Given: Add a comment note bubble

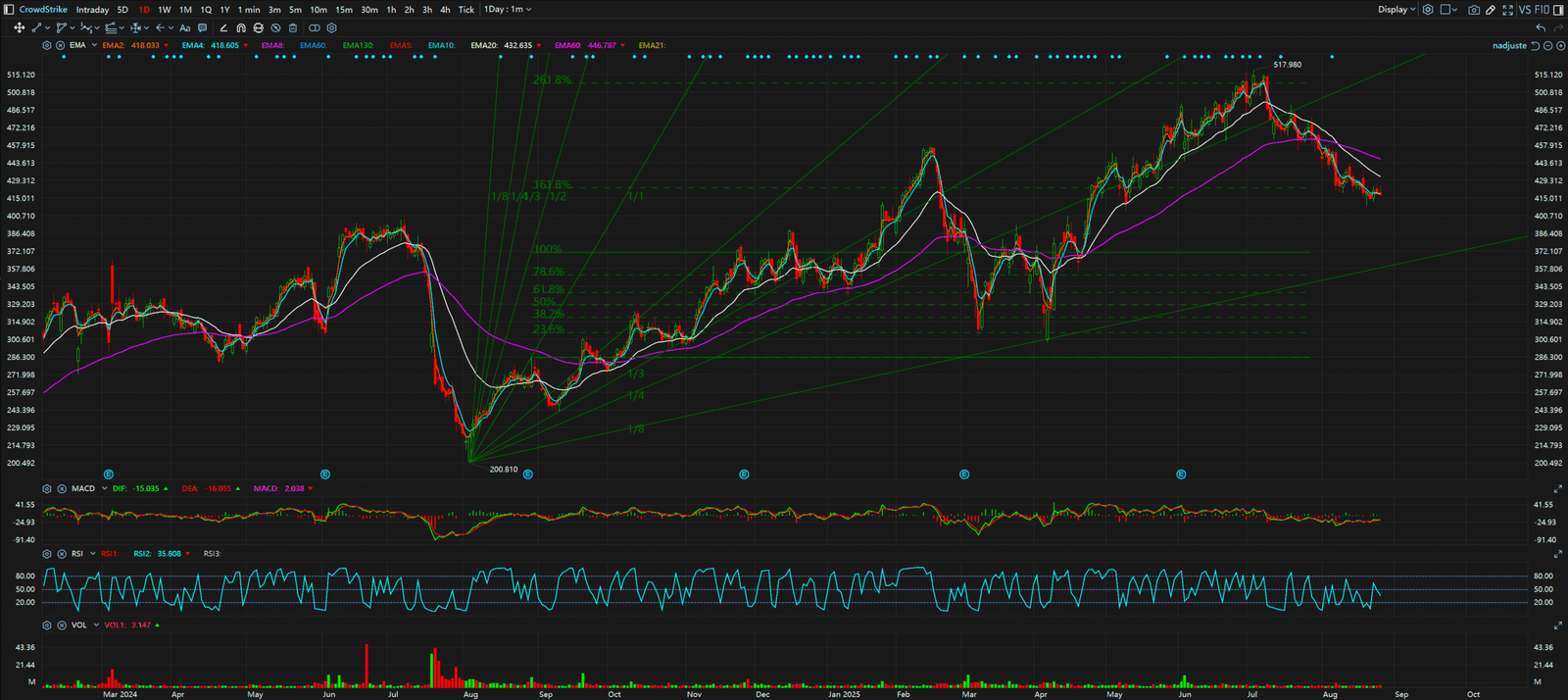Looking at the screenshot, I should (203, 28).
